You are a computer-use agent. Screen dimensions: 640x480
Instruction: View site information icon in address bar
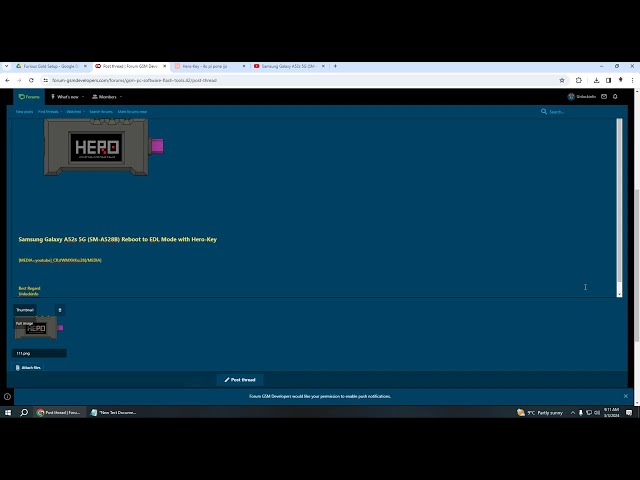(46, 80)
